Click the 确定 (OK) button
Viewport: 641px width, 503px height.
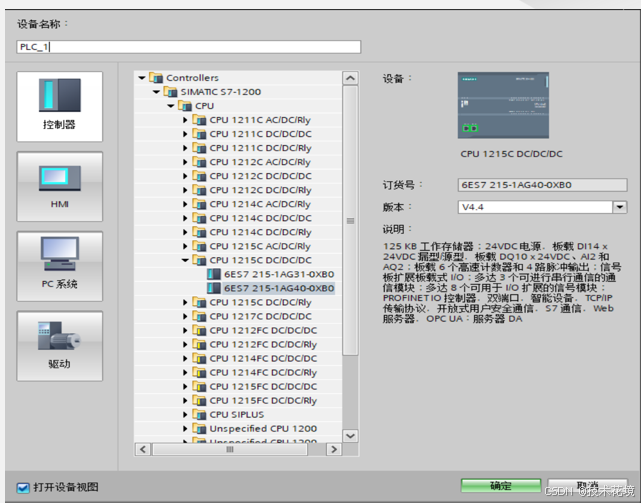[x=501, y=486]
